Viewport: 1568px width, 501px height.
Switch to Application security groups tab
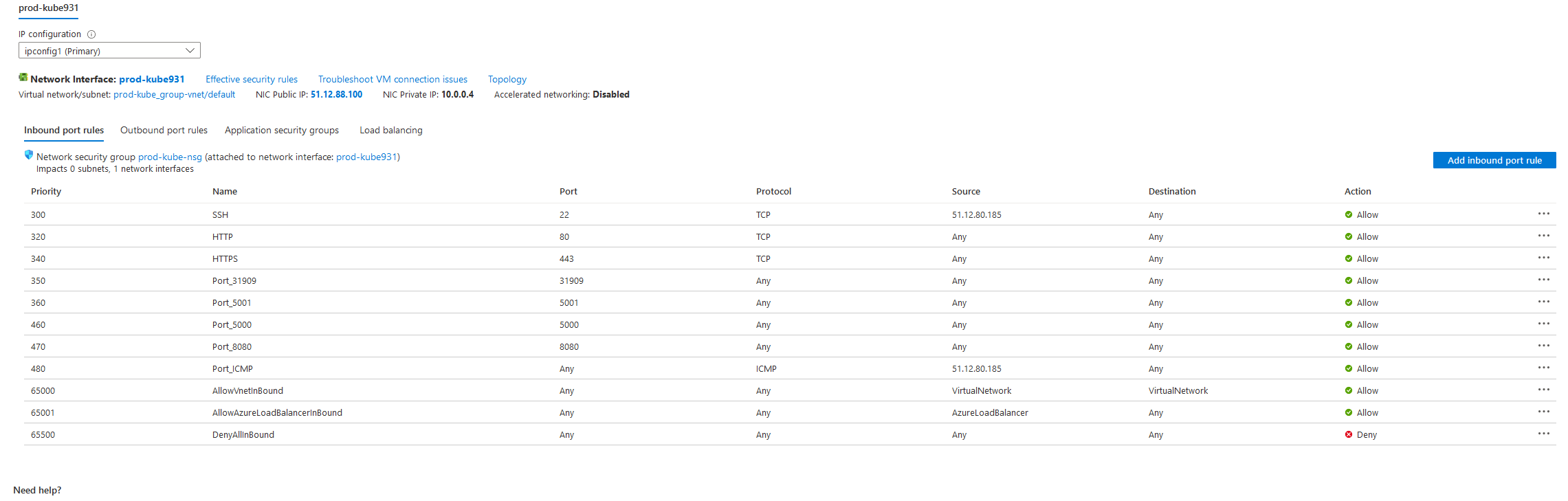click(x=282, y=131)
